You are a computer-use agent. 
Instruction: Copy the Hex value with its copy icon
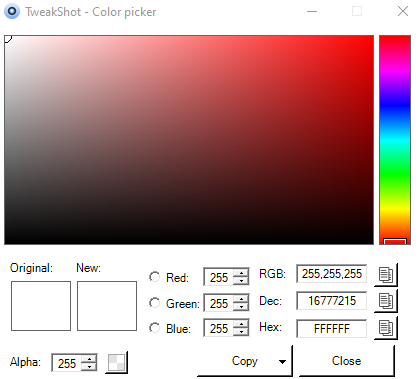tap(386, 328)
